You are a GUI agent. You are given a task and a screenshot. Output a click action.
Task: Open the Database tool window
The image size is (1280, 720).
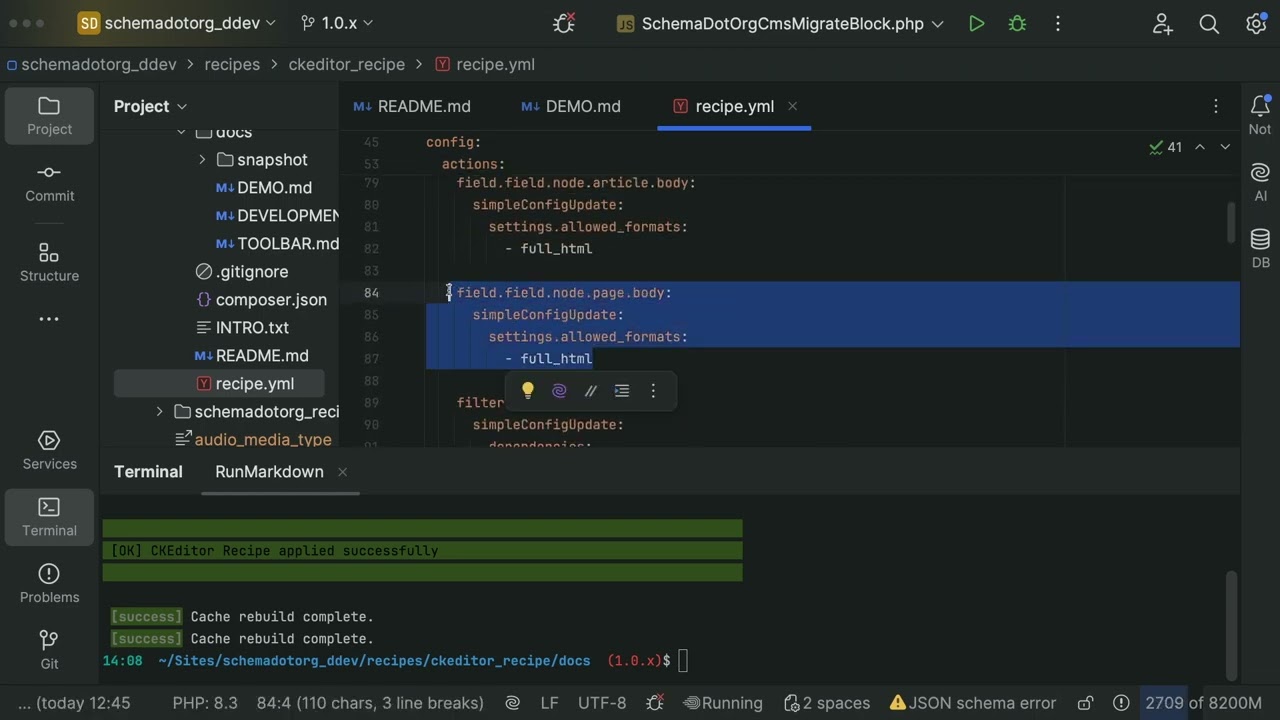(1260, 247)
